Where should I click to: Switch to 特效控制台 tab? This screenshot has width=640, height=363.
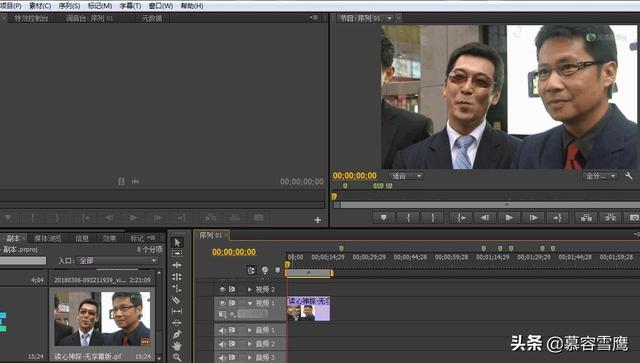pos(31,18)
